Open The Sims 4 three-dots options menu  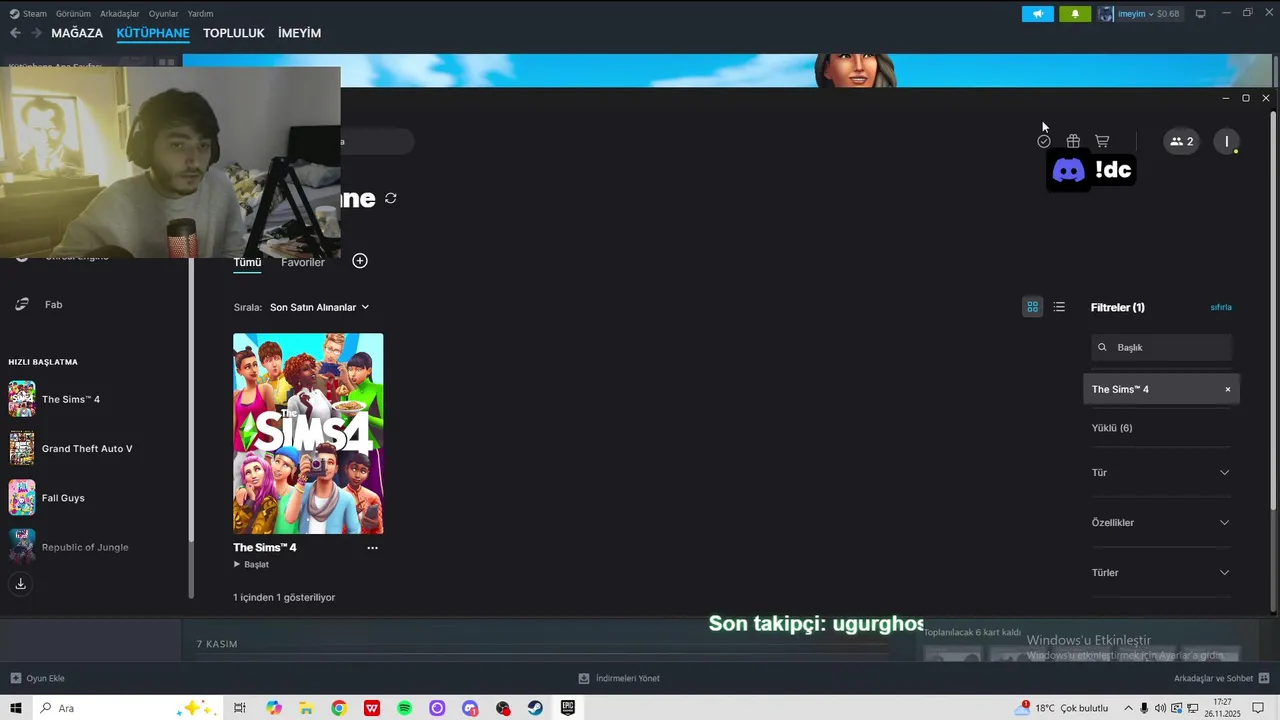click(372, 548)
